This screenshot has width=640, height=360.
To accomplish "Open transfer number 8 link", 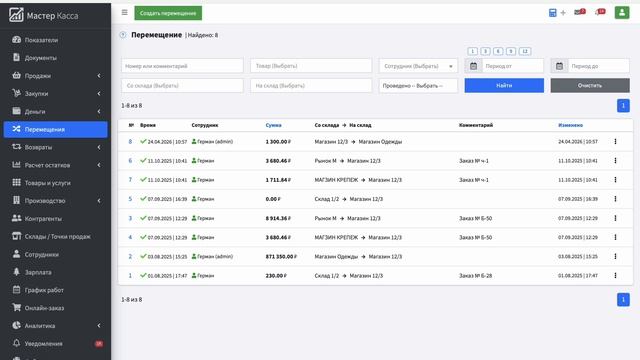I will pyautogui.click(x=130, y=142).
